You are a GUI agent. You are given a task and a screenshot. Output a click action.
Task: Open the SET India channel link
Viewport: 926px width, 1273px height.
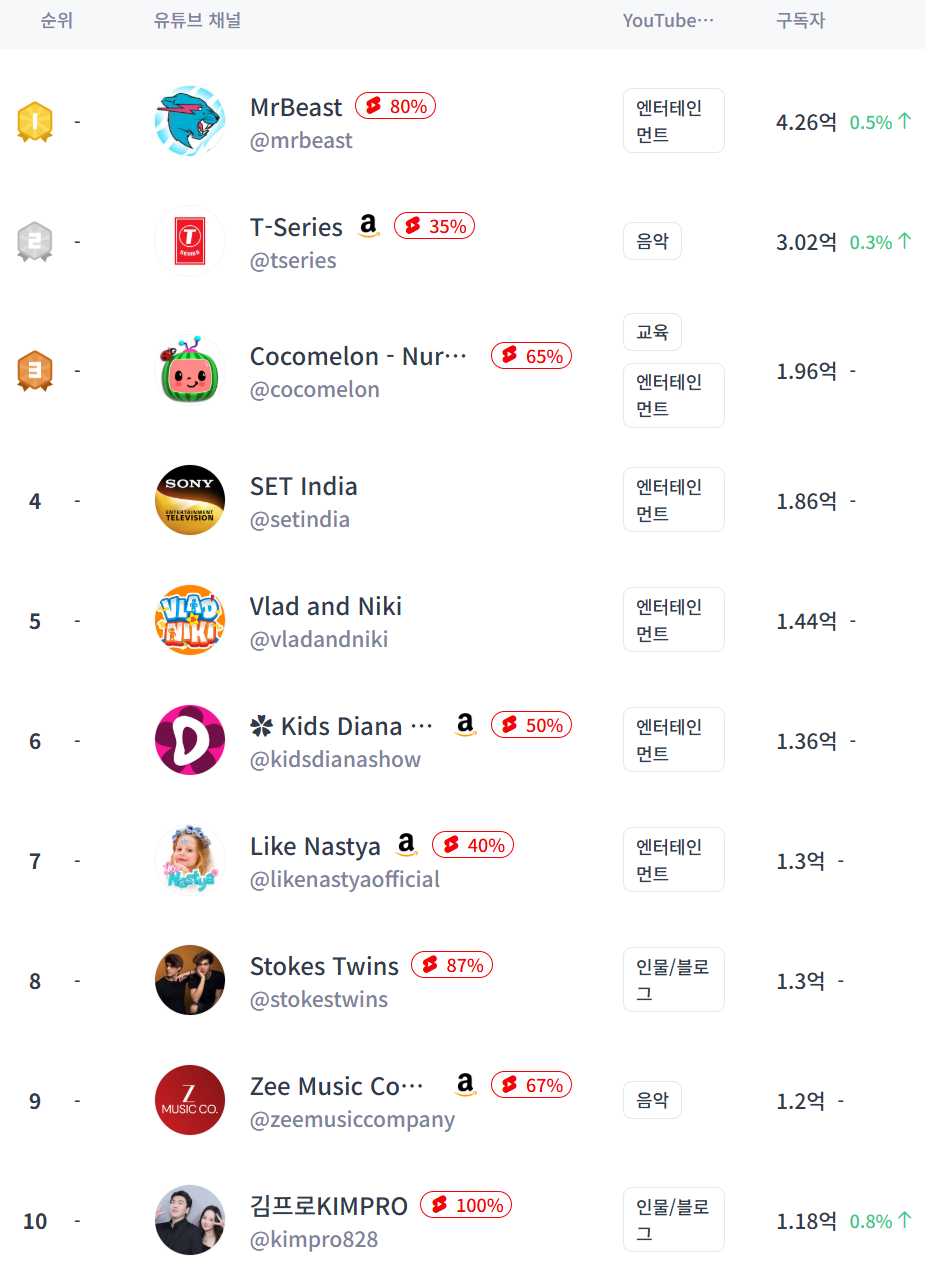tap(303, 487)
